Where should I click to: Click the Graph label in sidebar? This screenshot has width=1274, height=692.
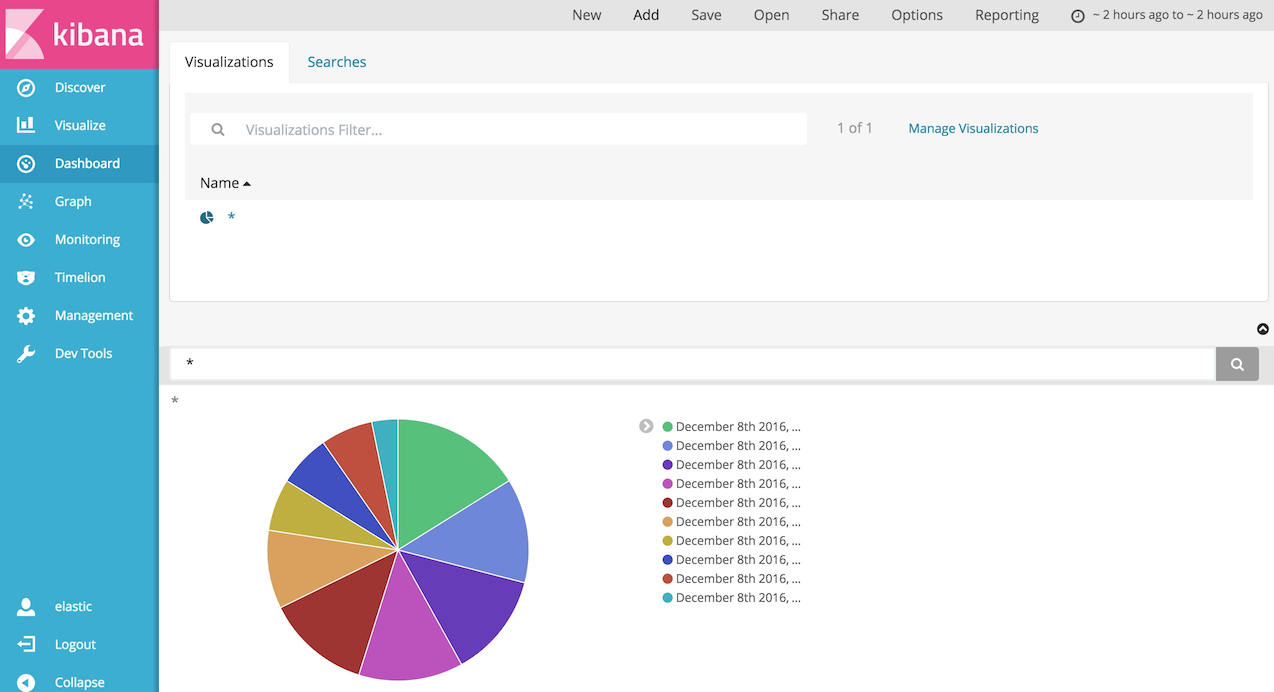click(x=73, y=202)
